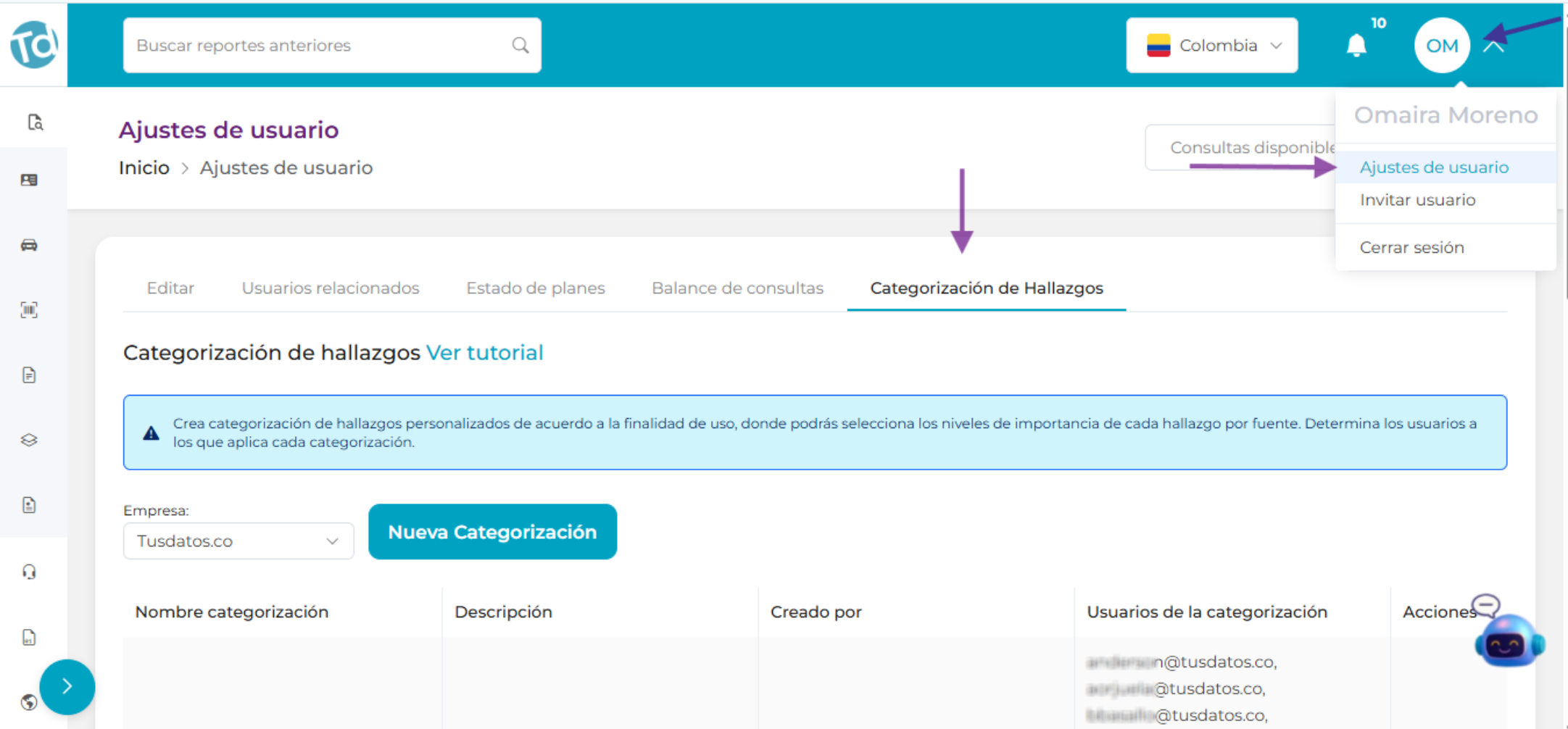Click the warning triangle in info banner
The width and height of the screenshot is (1568, 729).
[151, 433]
